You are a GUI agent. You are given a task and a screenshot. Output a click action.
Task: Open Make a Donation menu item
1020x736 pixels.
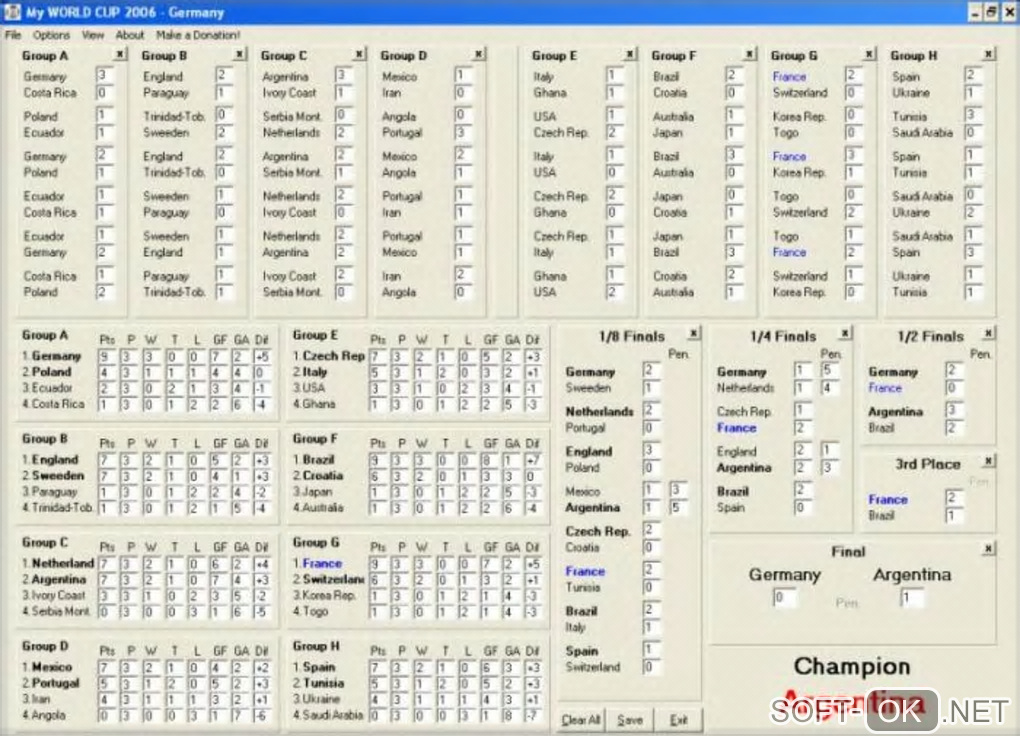coord(198,35)
